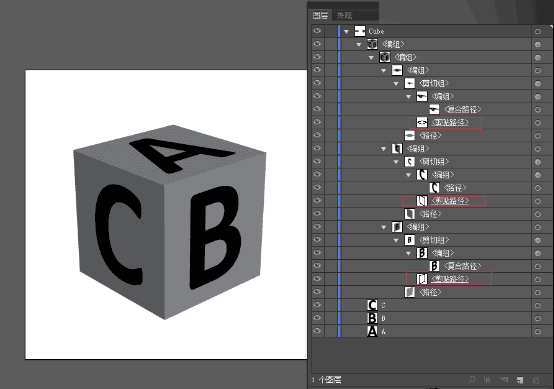
Task: Select the sublayer named B
Action: coord(383,318)
